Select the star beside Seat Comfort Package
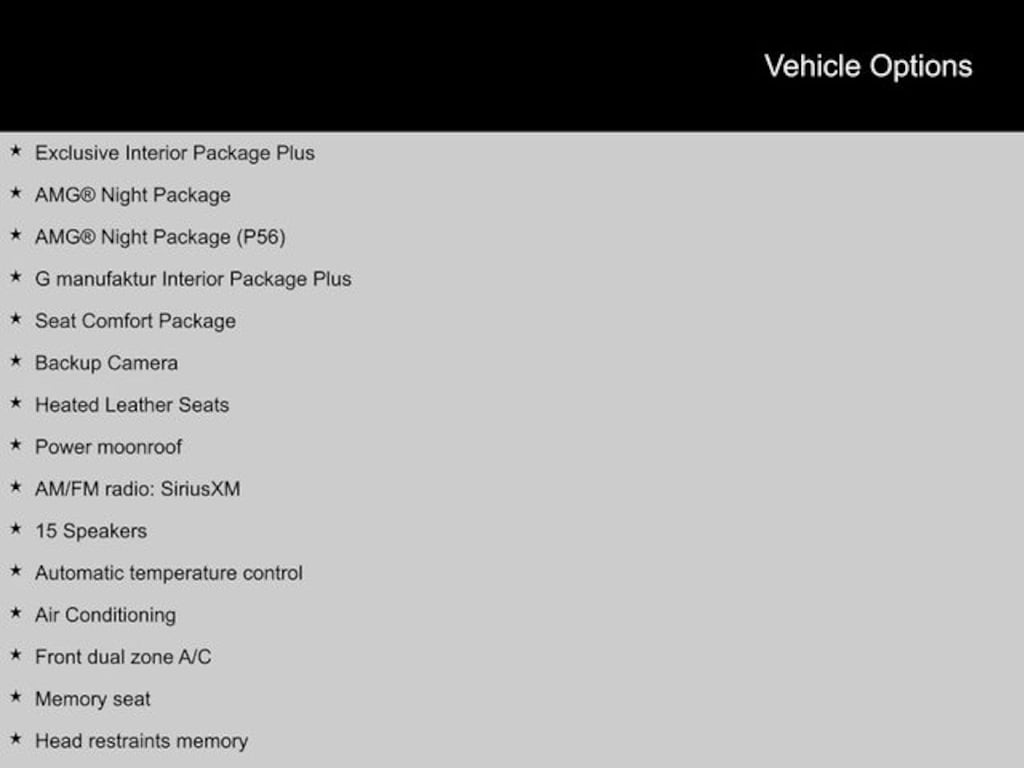This screenshot has width=1024, height=768. (15, 320)
